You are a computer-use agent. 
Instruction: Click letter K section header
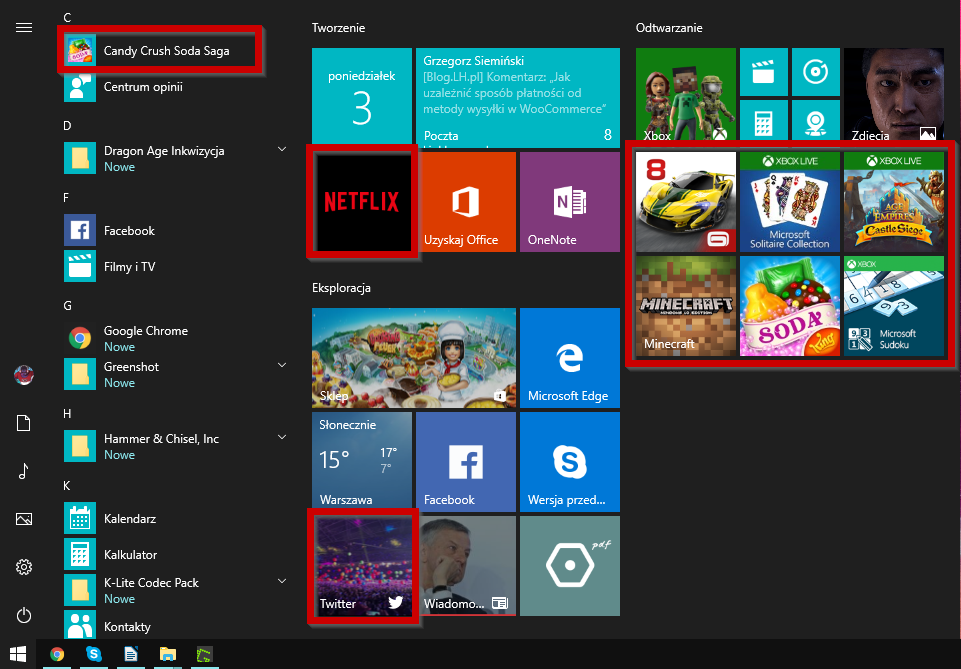[67, 486]
